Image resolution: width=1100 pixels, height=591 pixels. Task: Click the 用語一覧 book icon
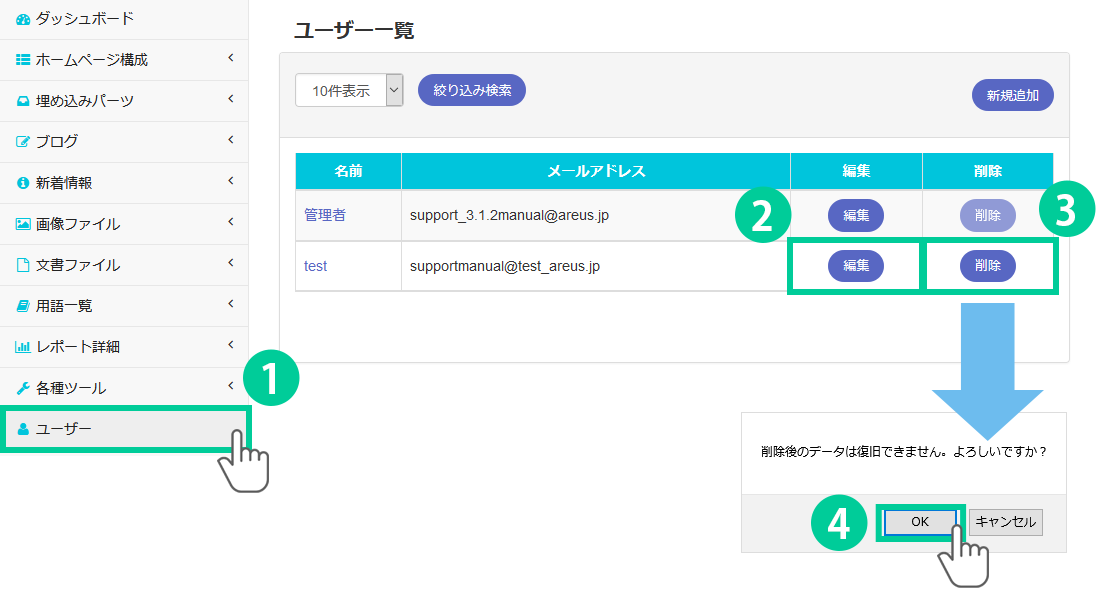coord(23,306)
